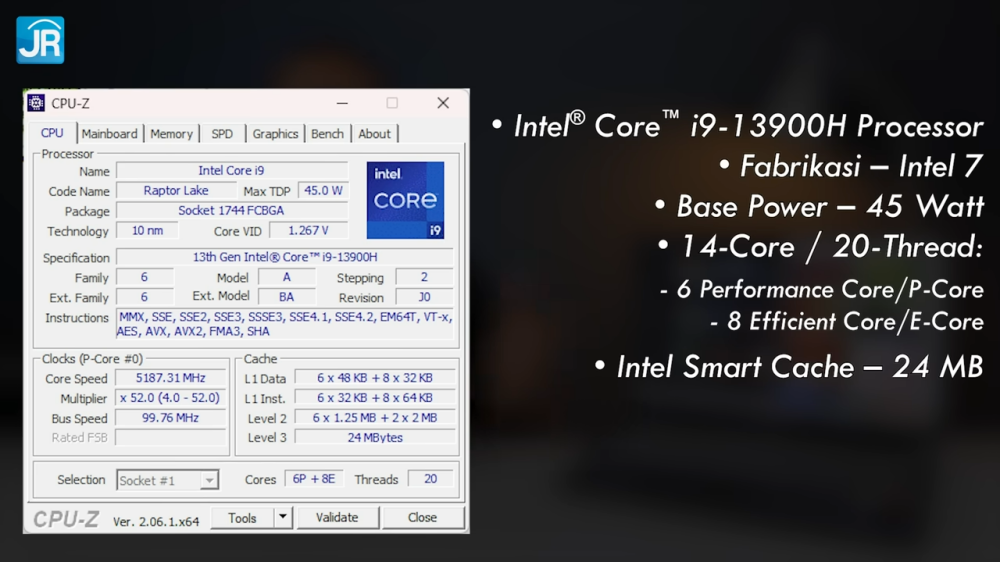Click the Instructions list text

(x=284, y=324)
